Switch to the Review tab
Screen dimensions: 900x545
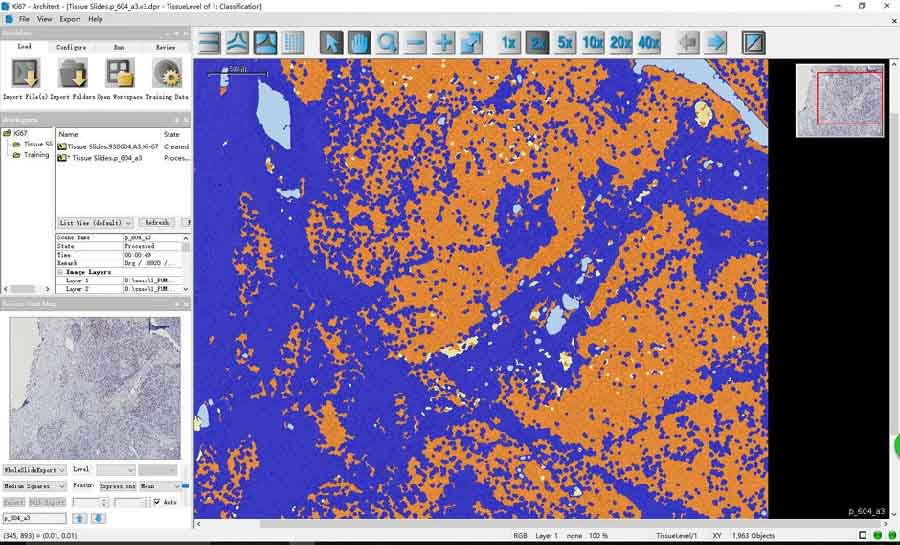(x=166, y=47)
